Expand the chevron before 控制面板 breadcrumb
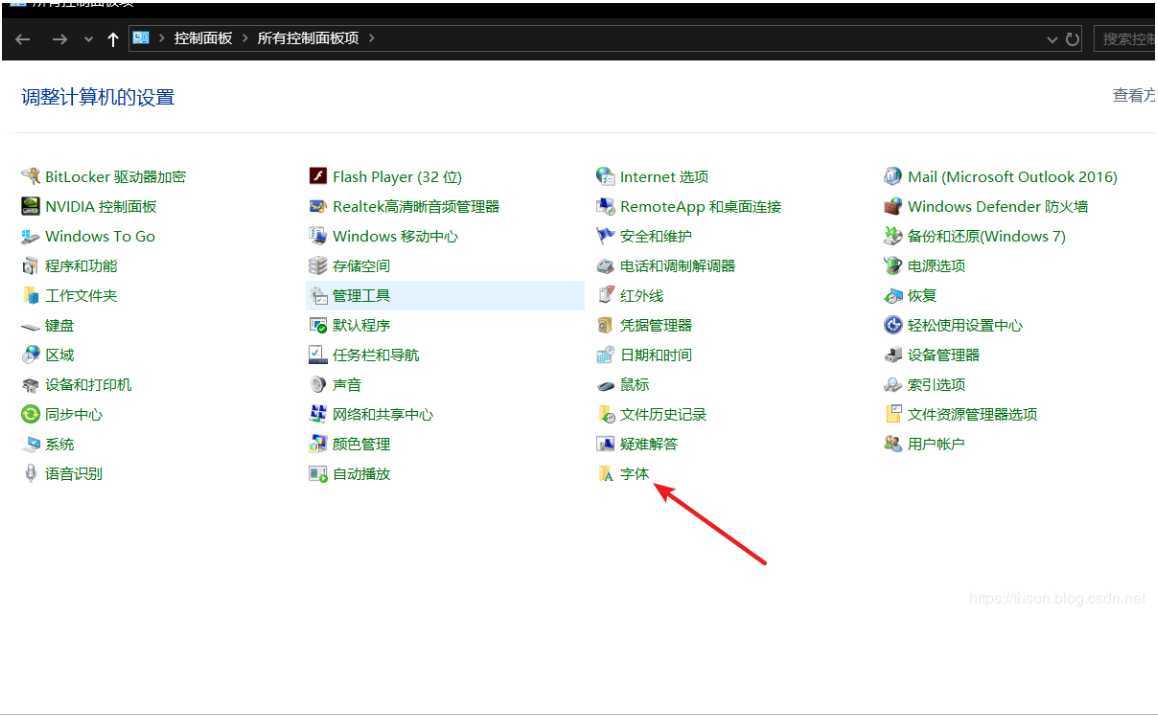 point(161,38)
